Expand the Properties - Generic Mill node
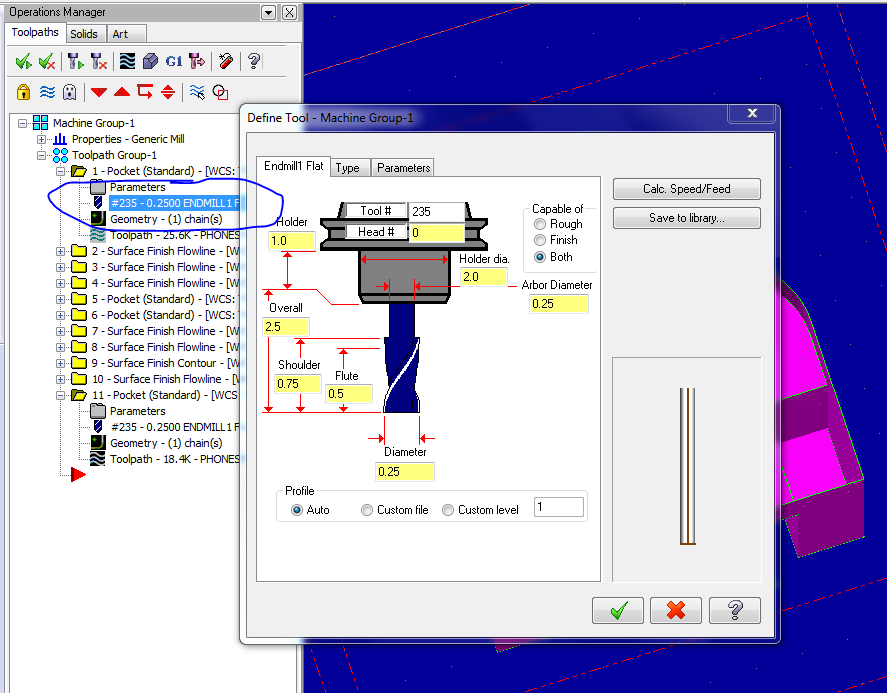This screenshot has height=693, width=887. point(42,139)
